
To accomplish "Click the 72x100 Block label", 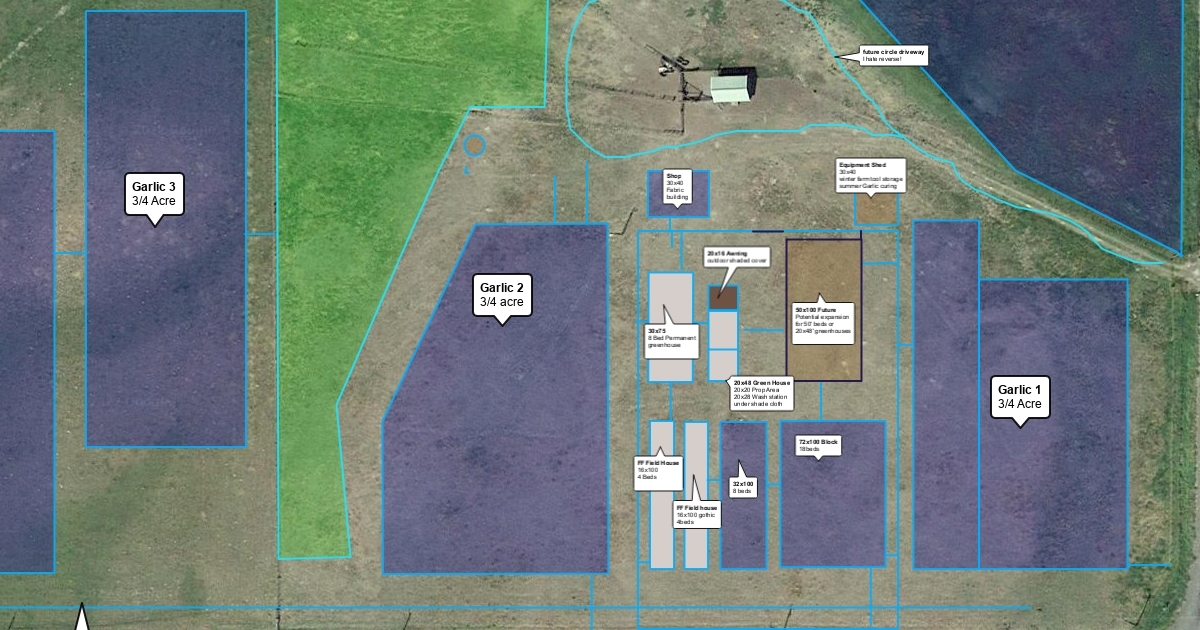I will pyautogui.click(x=817, y=445).
